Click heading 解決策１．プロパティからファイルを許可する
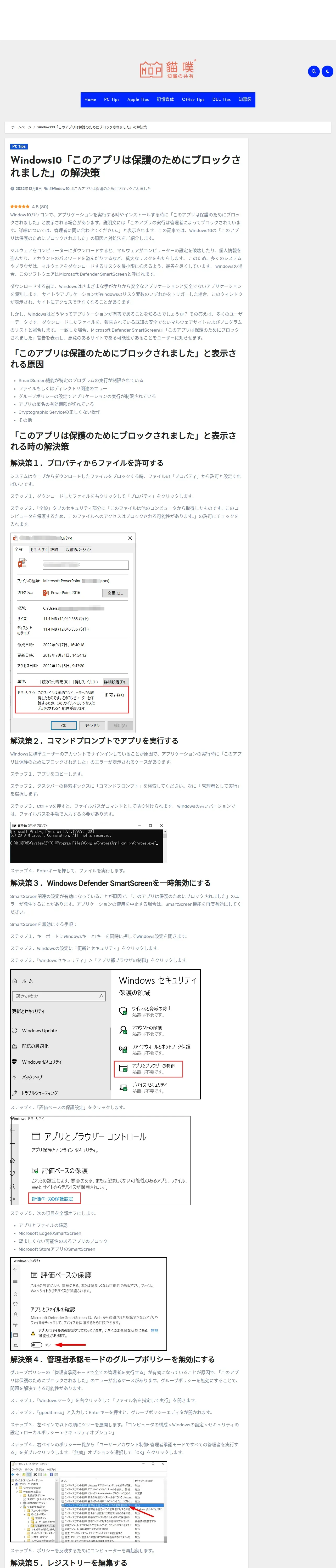The width and height of the screenshot is (336, 1568). pos(87,463)
